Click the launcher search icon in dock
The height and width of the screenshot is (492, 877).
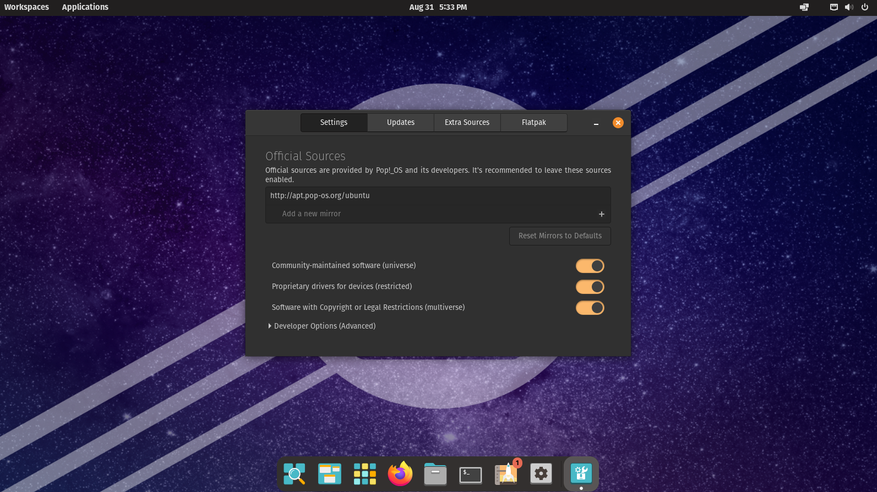[294, 473]
